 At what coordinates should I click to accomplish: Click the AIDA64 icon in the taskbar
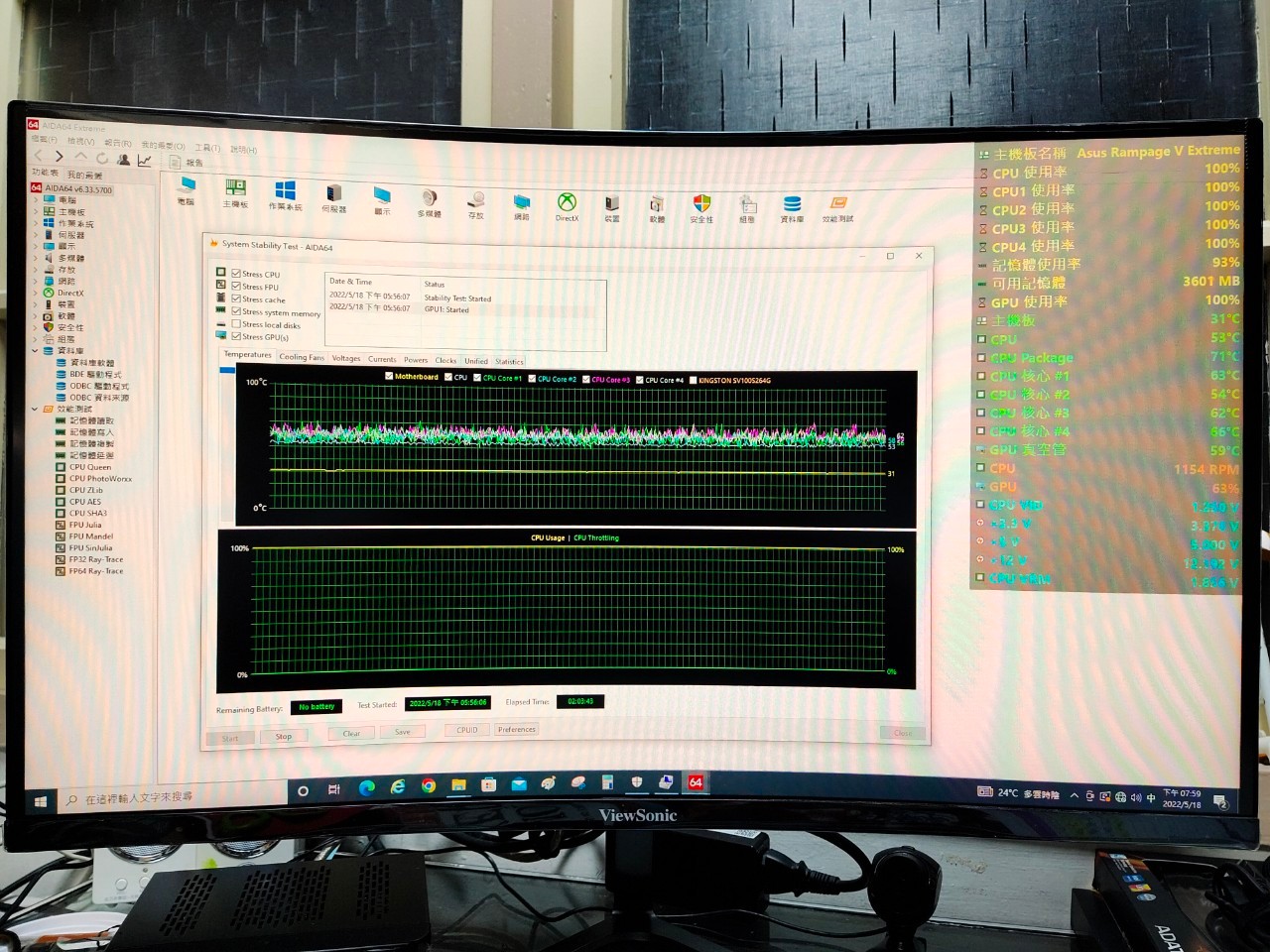tap(696, 782)
